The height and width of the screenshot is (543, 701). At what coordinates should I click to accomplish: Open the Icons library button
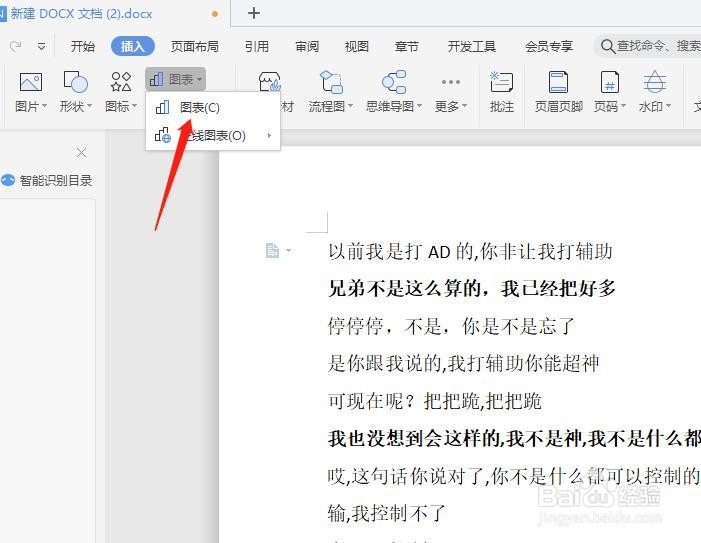[x=121, y=82]
